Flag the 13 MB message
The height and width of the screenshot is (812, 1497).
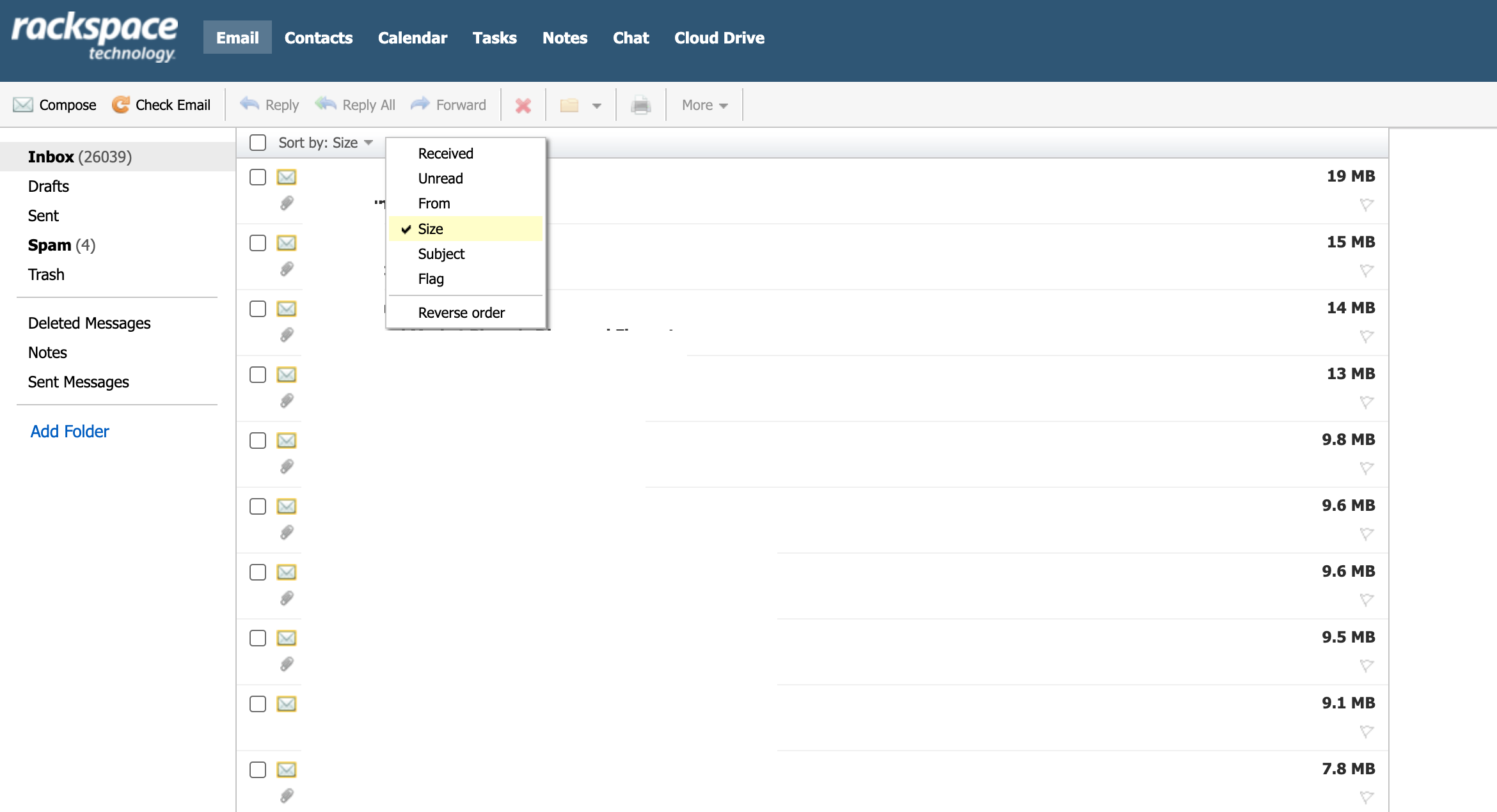click(x=1366, y=402)
